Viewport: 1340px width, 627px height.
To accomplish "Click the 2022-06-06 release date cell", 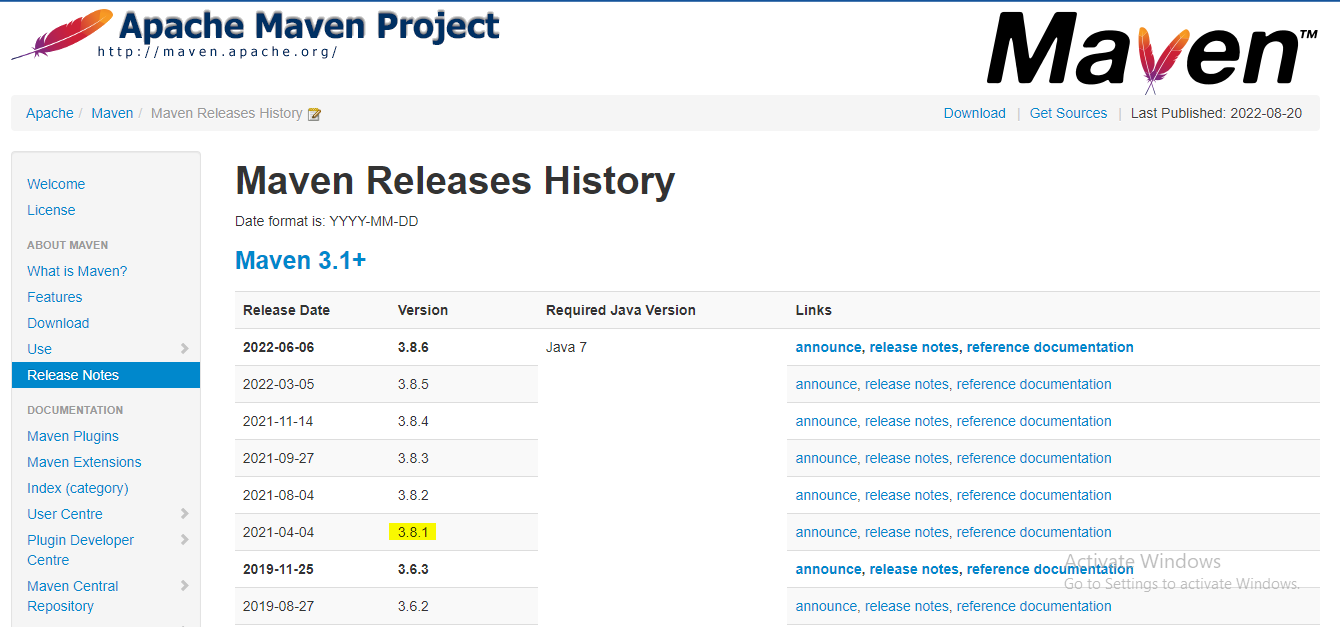I will point(278,347).
